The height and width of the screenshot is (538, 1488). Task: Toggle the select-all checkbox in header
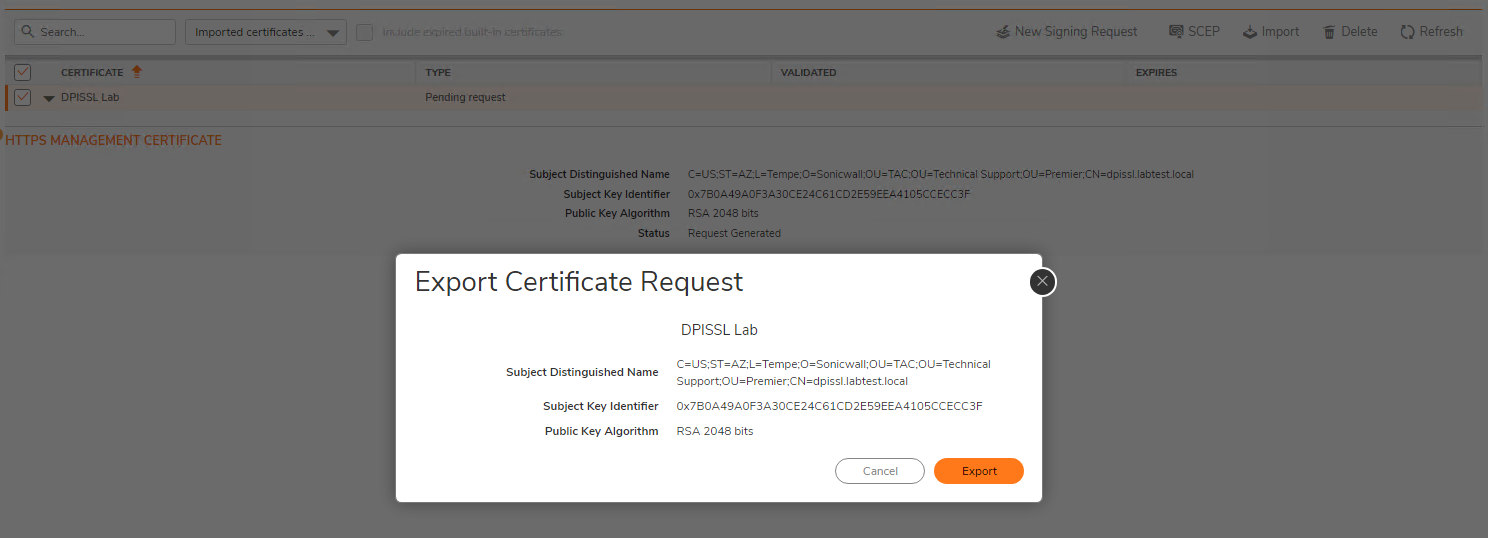[x=23, y=72]
